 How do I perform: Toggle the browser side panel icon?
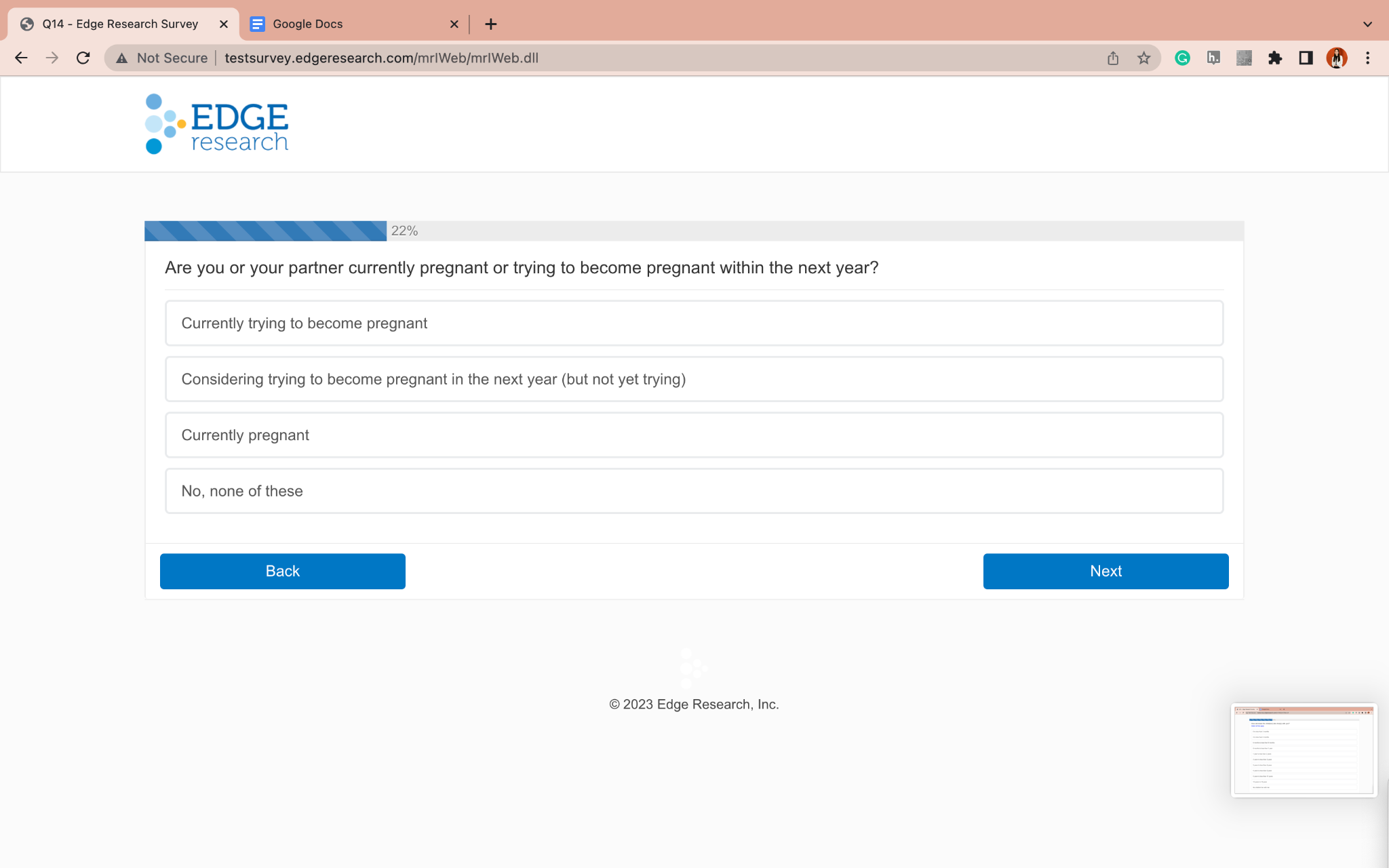(x=1306, y=58)
